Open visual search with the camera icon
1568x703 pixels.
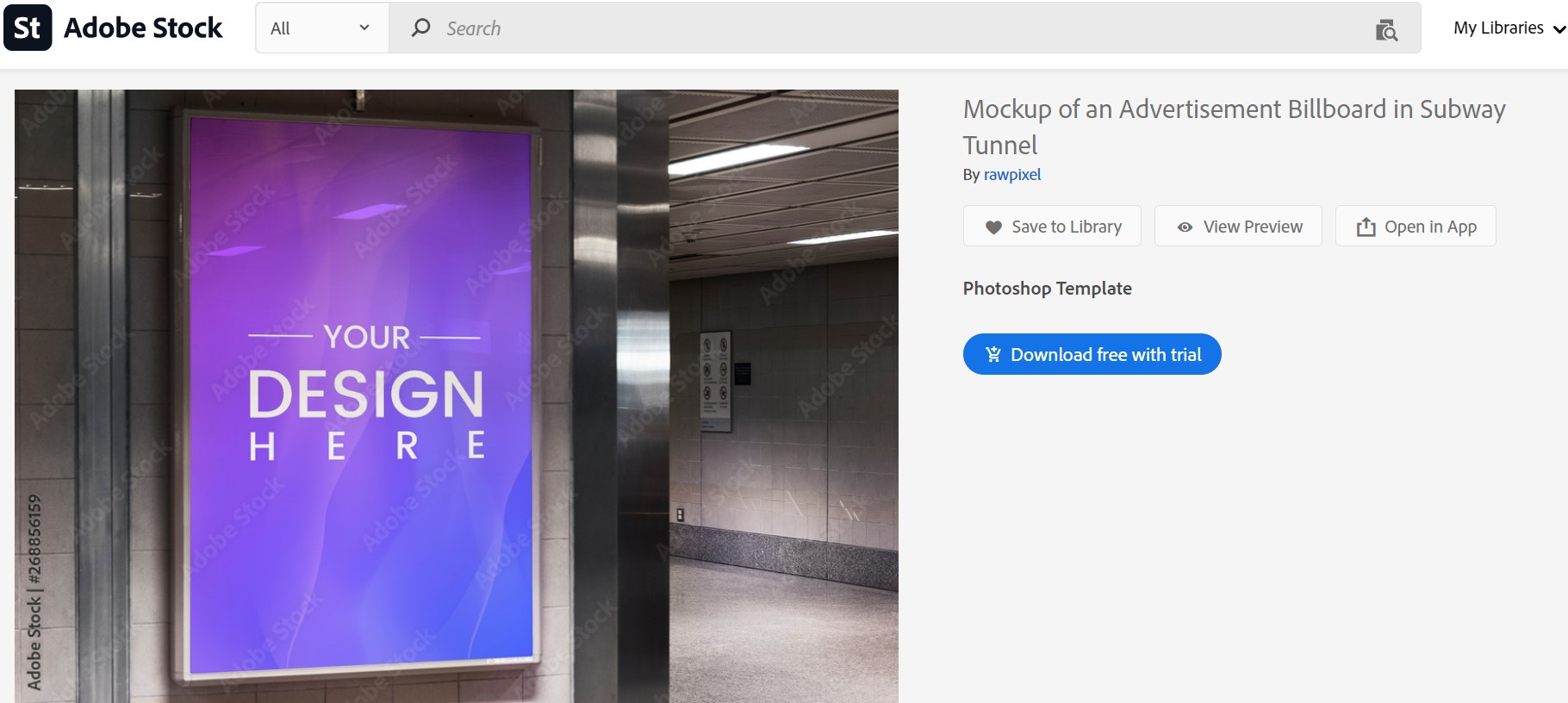[1386, 30]
